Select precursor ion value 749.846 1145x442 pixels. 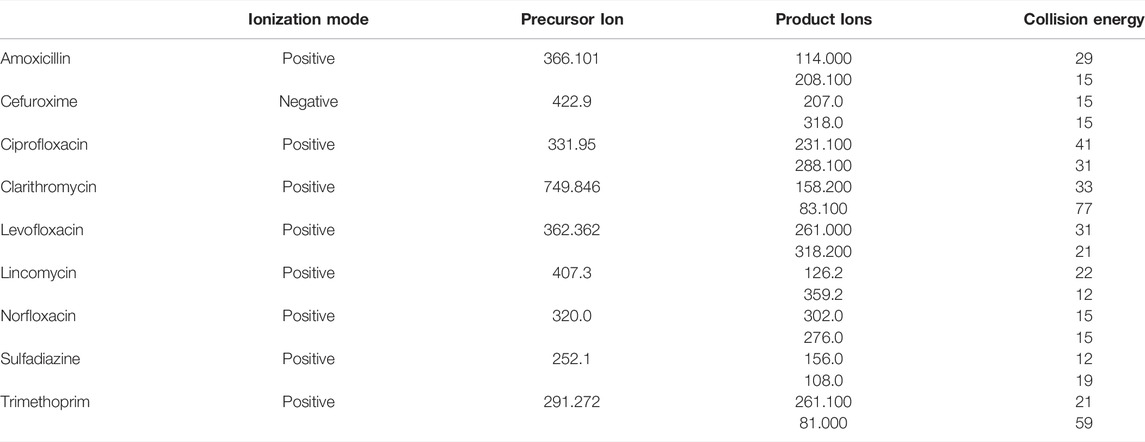tap(572, 188)
